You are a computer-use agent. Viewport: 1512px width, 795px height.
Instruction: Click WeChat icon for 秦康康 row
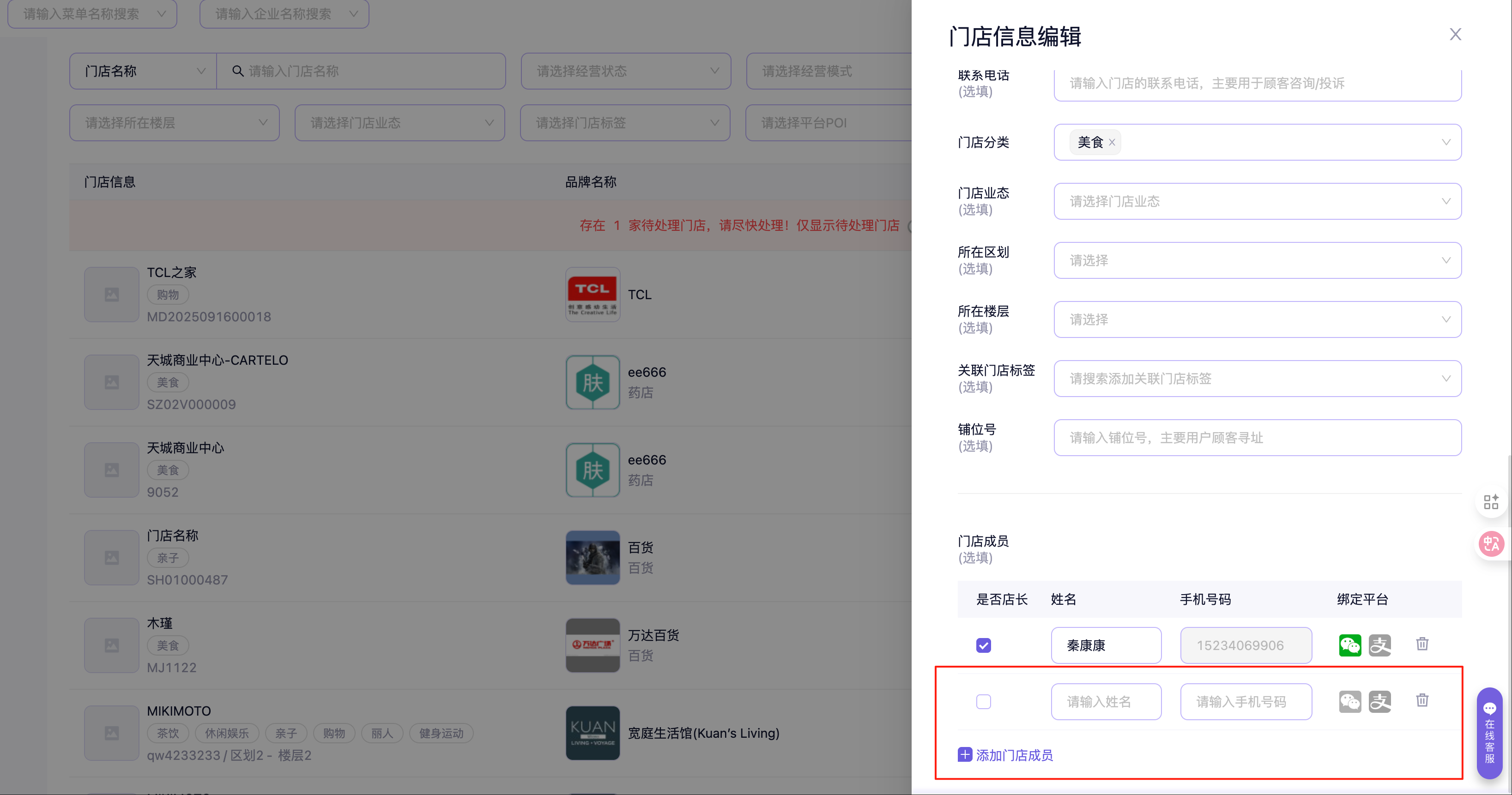(x=1349, y=645)
